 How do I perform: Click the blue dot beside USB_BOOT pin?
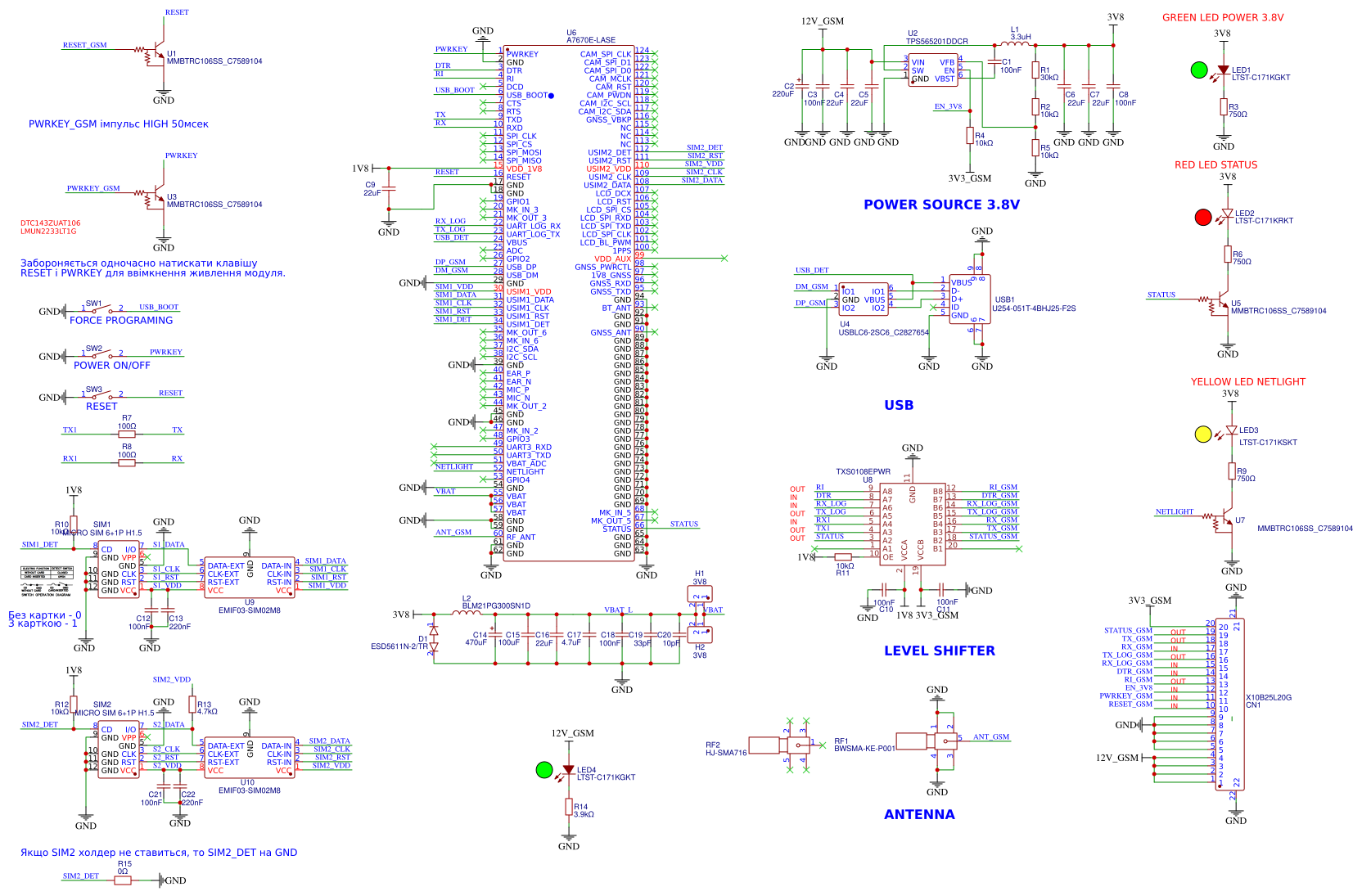pyautogui.click(x=551, y=96)
